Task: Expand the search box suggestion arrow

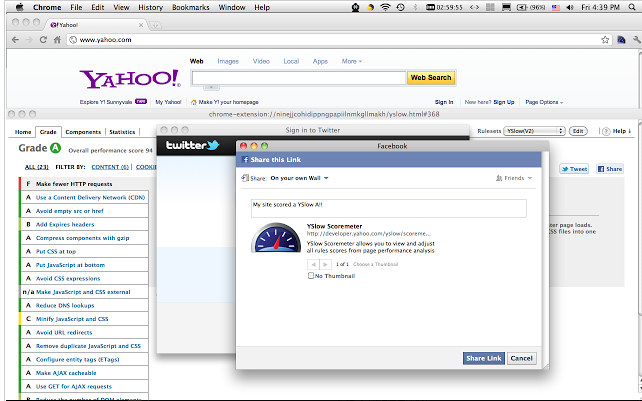Action: click(211, 87)
